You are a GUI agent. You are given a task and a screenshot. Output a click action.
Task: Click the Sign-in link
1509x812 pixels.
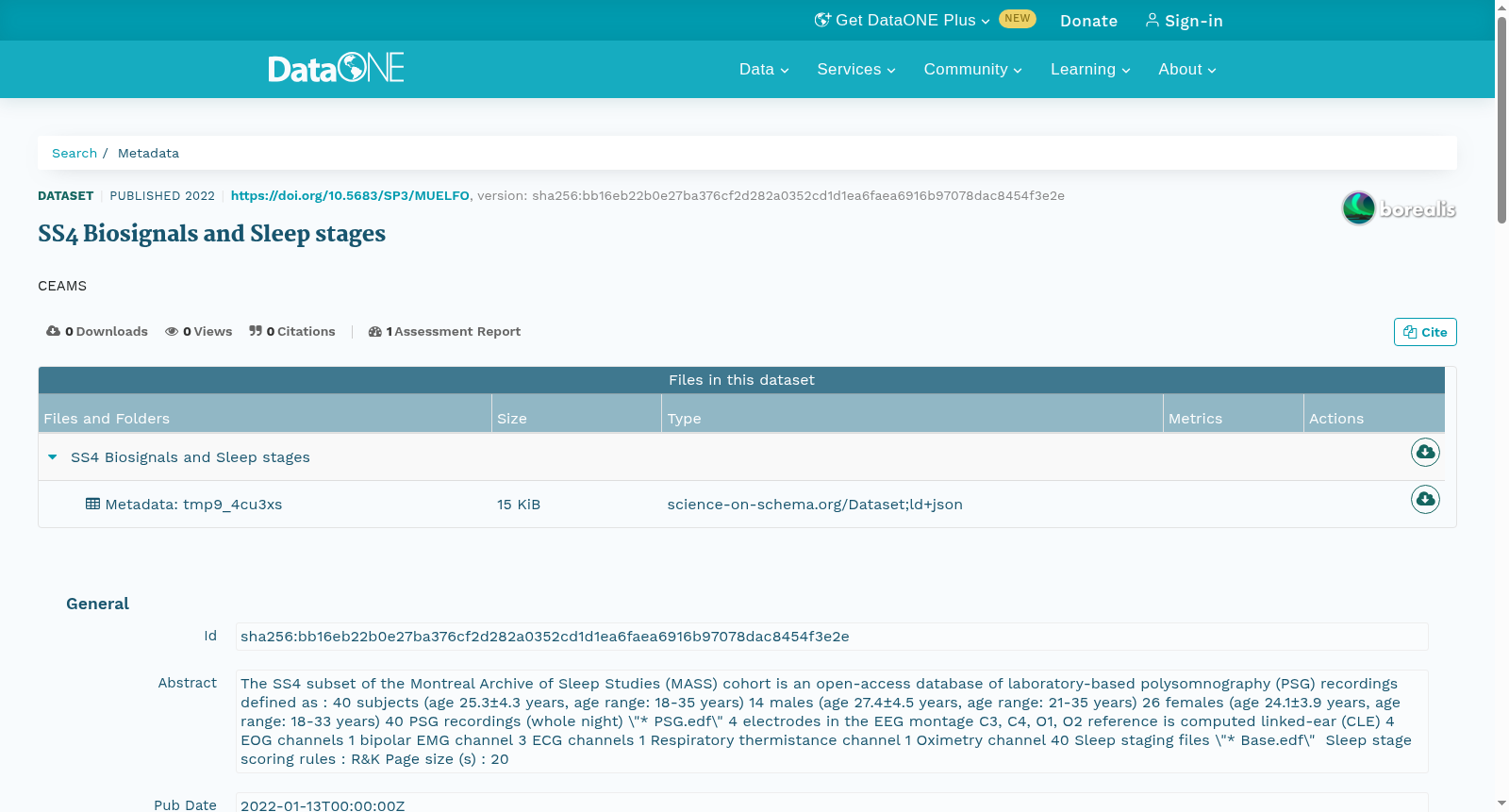1185,21
